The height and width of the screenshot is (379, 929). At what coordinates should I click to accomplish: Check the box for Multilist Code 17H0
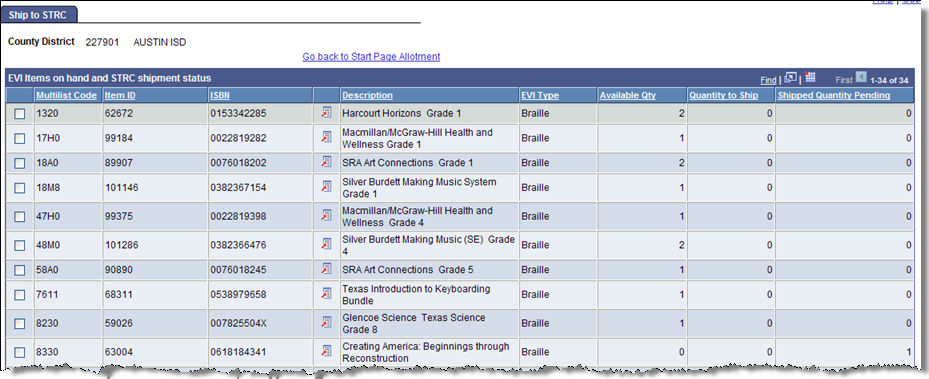[20, 138]
